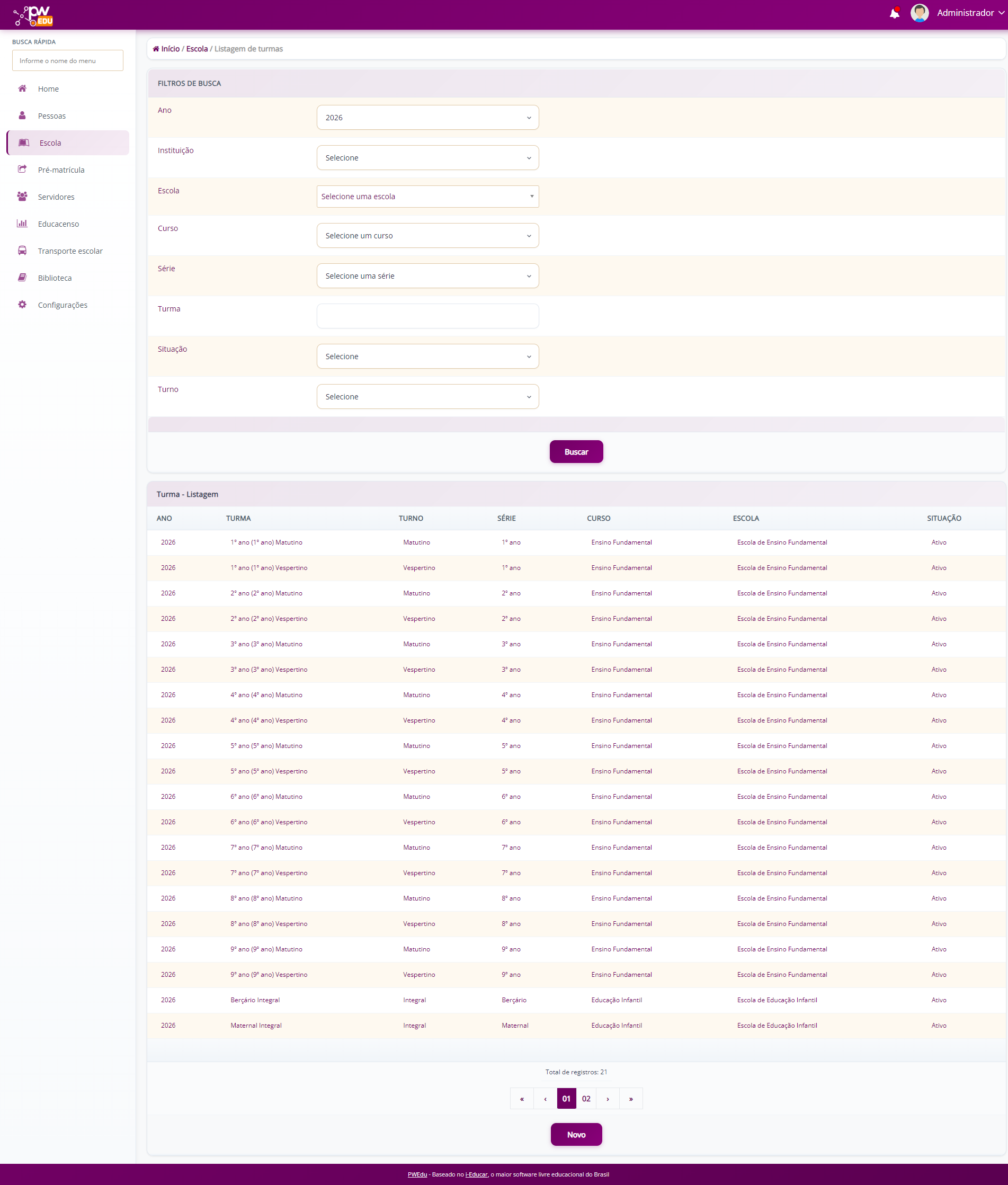
Task: Click the Pessoas person icon in sidebar
Action: (x=22, y=115)
